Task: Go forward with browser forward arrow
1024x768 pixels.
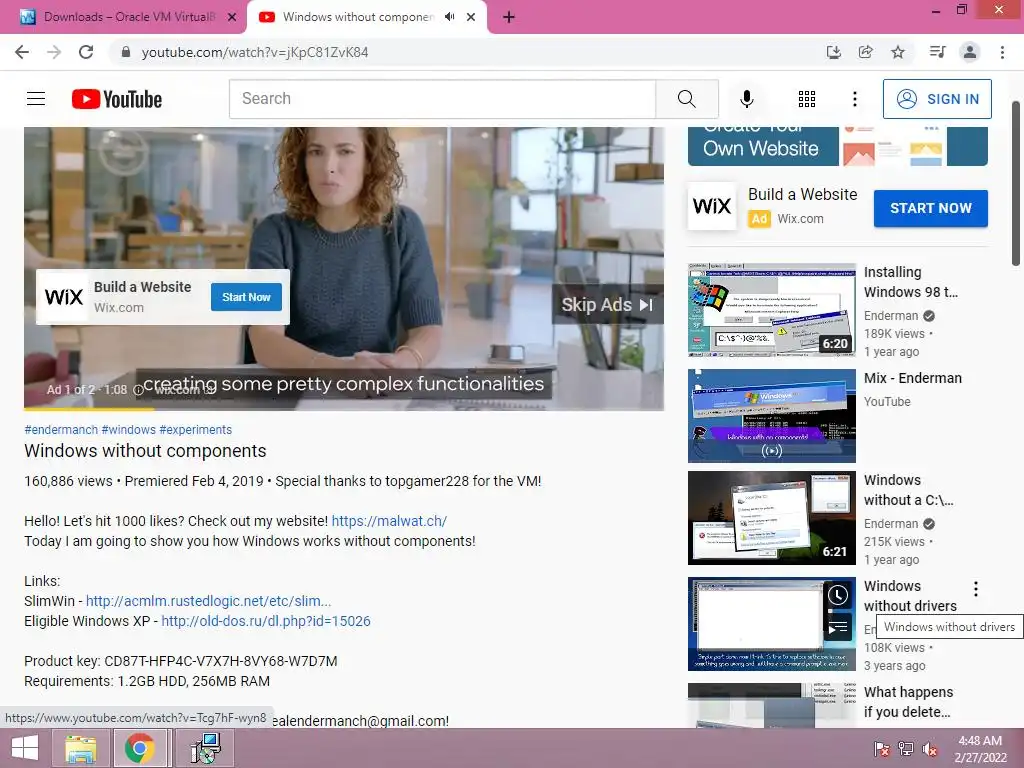Action: click(x=54, y=52)
